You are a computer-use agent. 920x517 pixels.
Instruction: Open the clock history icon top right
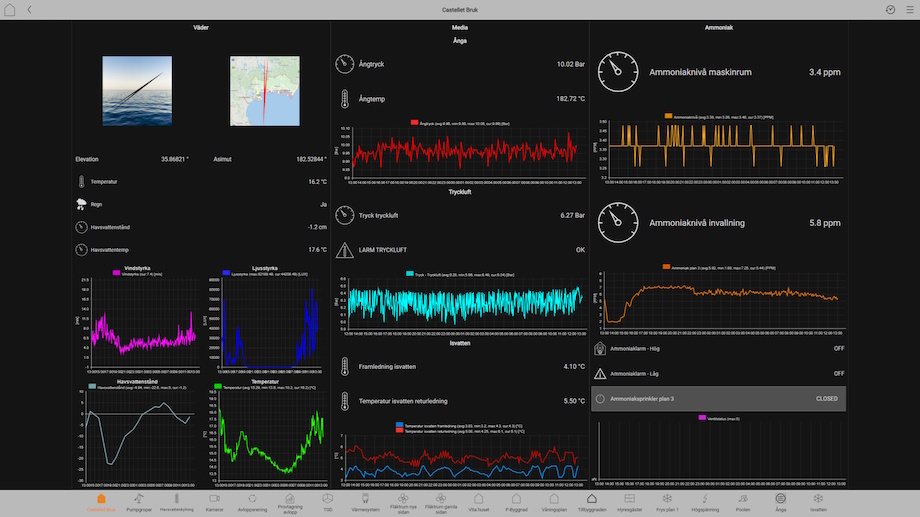coord(890,9)
